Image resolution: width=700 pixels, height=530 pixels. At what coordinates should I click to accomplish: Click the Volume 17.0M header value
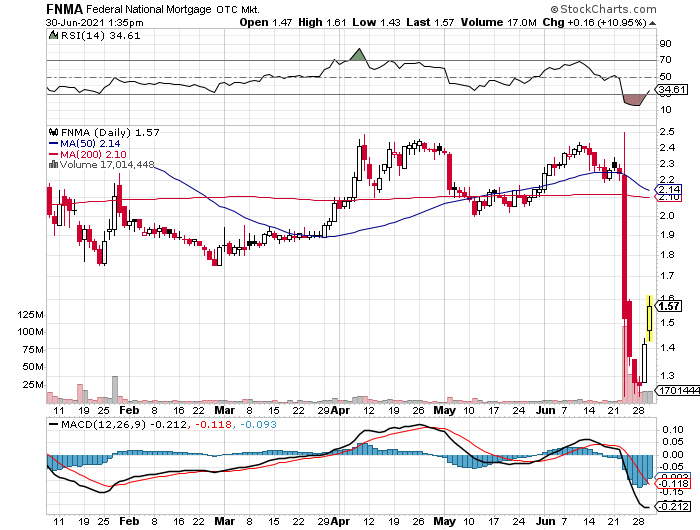[x=498, y=22]
